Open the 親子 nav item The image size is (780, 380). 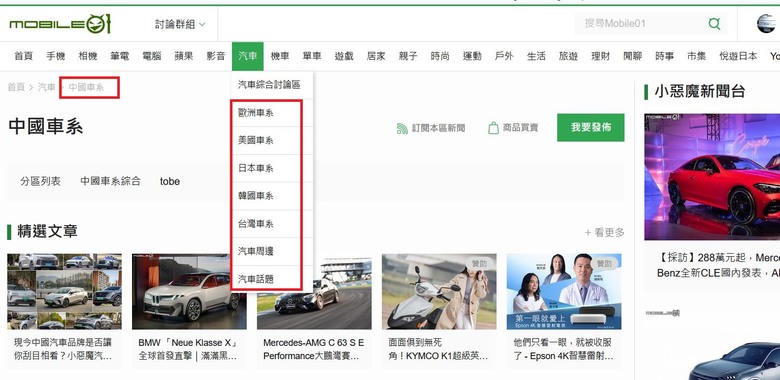pyautogui.click(x=408, y=56)
